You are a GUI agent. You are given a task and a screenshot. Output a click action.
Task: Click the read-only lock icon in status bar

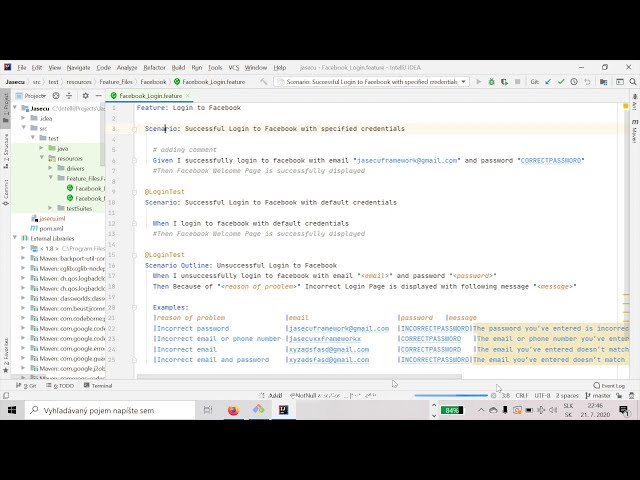point(619,396)
